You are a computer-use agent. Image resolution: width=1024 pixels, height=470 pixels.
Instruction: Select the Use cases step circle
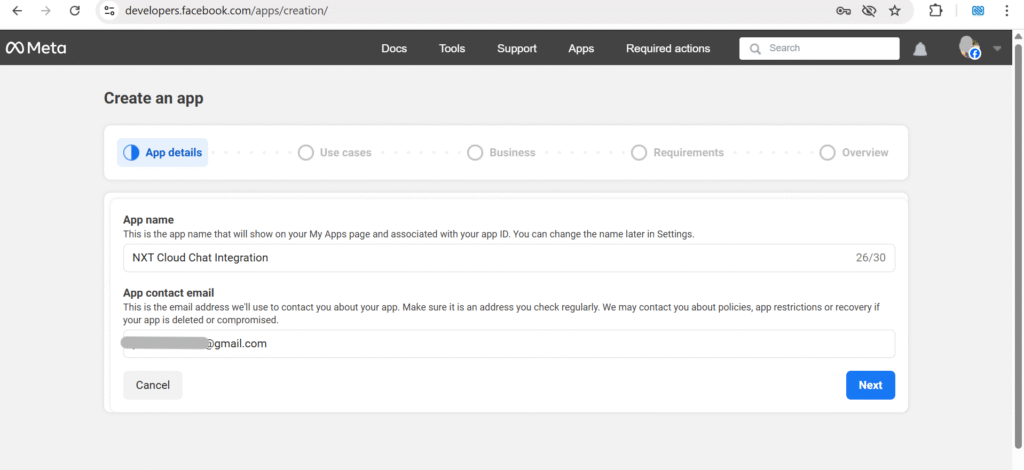(x=306, y=153)
